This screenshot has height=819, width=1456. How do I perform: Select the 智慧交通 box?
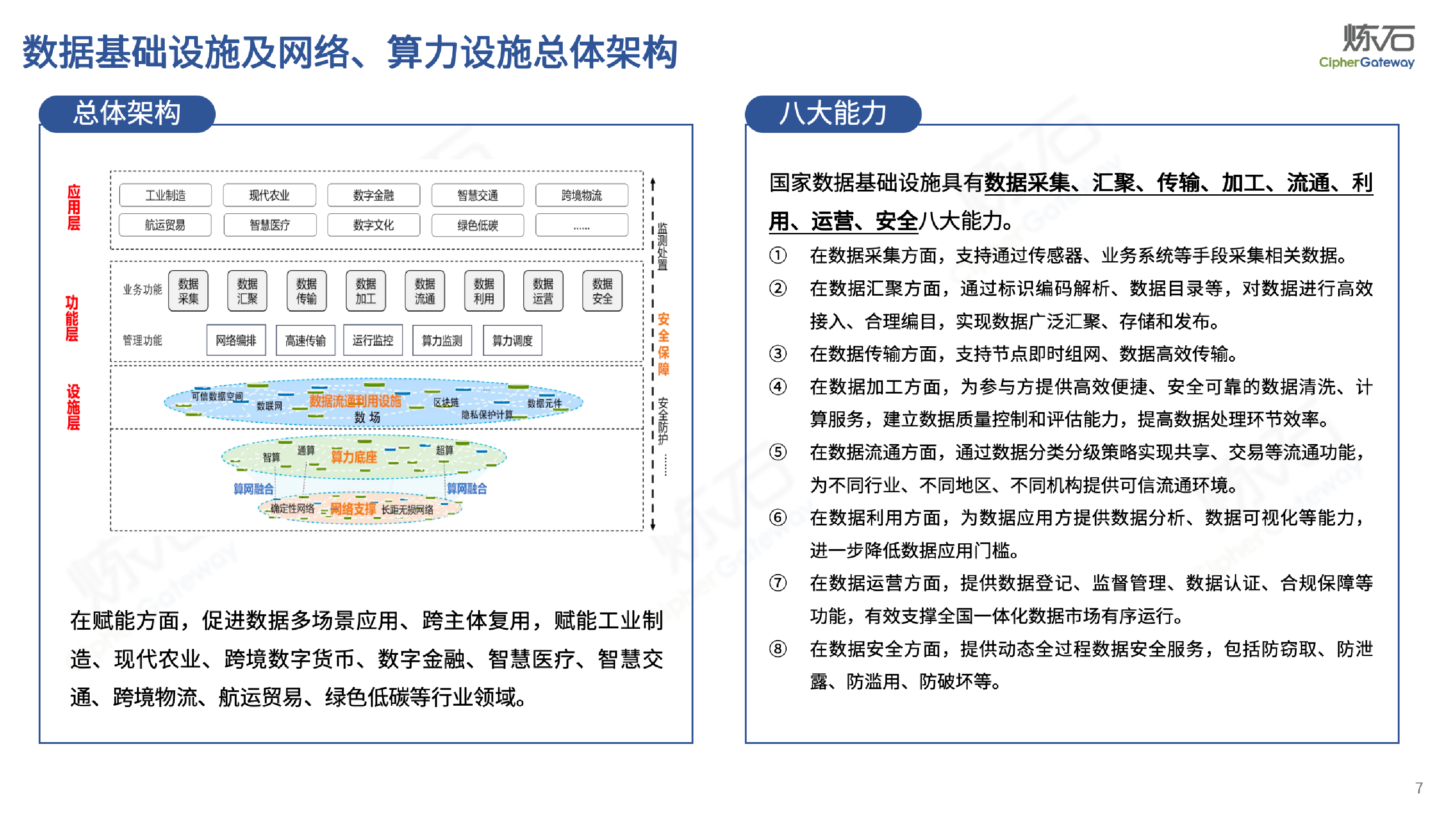[477, 195]
